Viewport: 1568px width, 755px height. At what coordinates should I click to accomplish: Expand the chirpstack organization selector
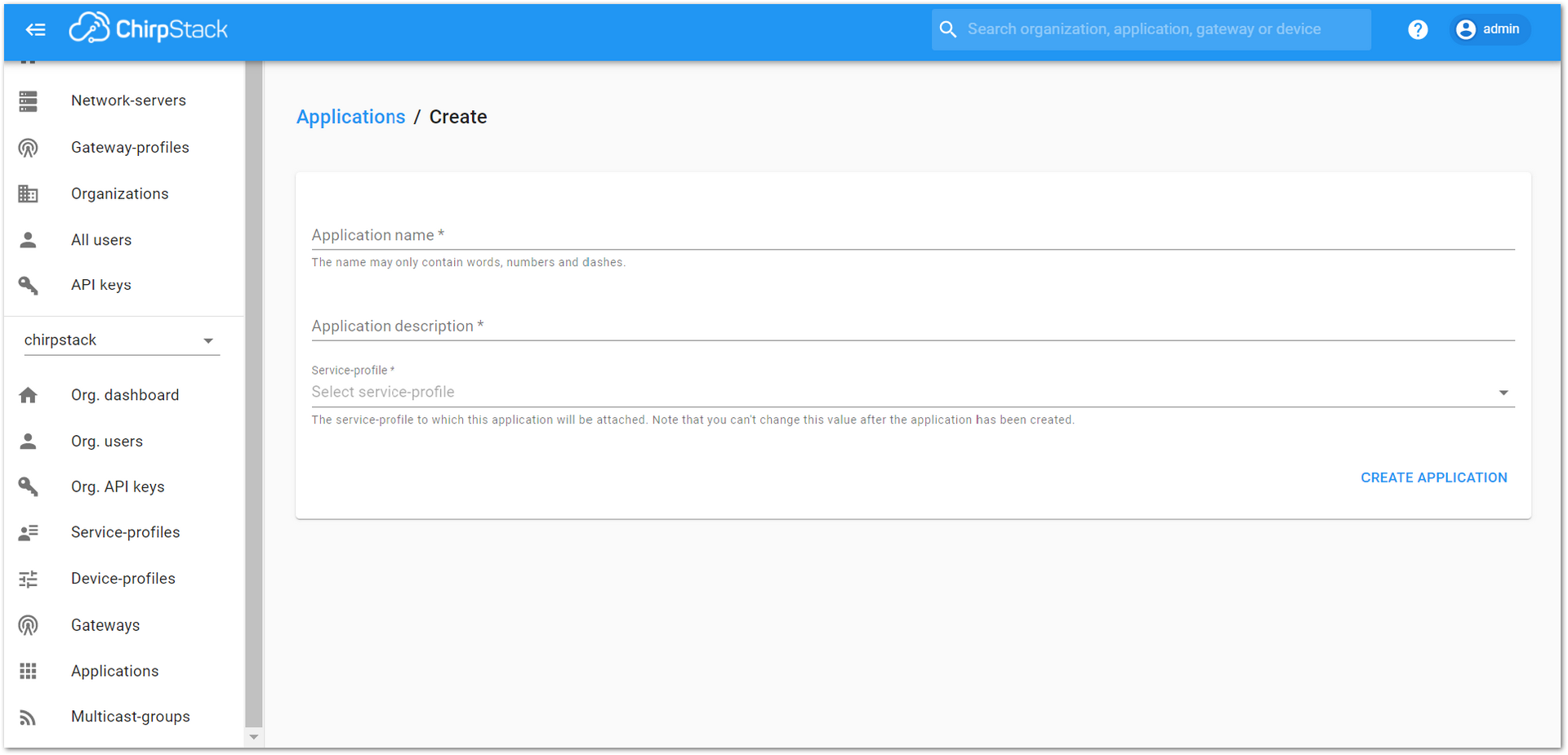tap(122, 340)
